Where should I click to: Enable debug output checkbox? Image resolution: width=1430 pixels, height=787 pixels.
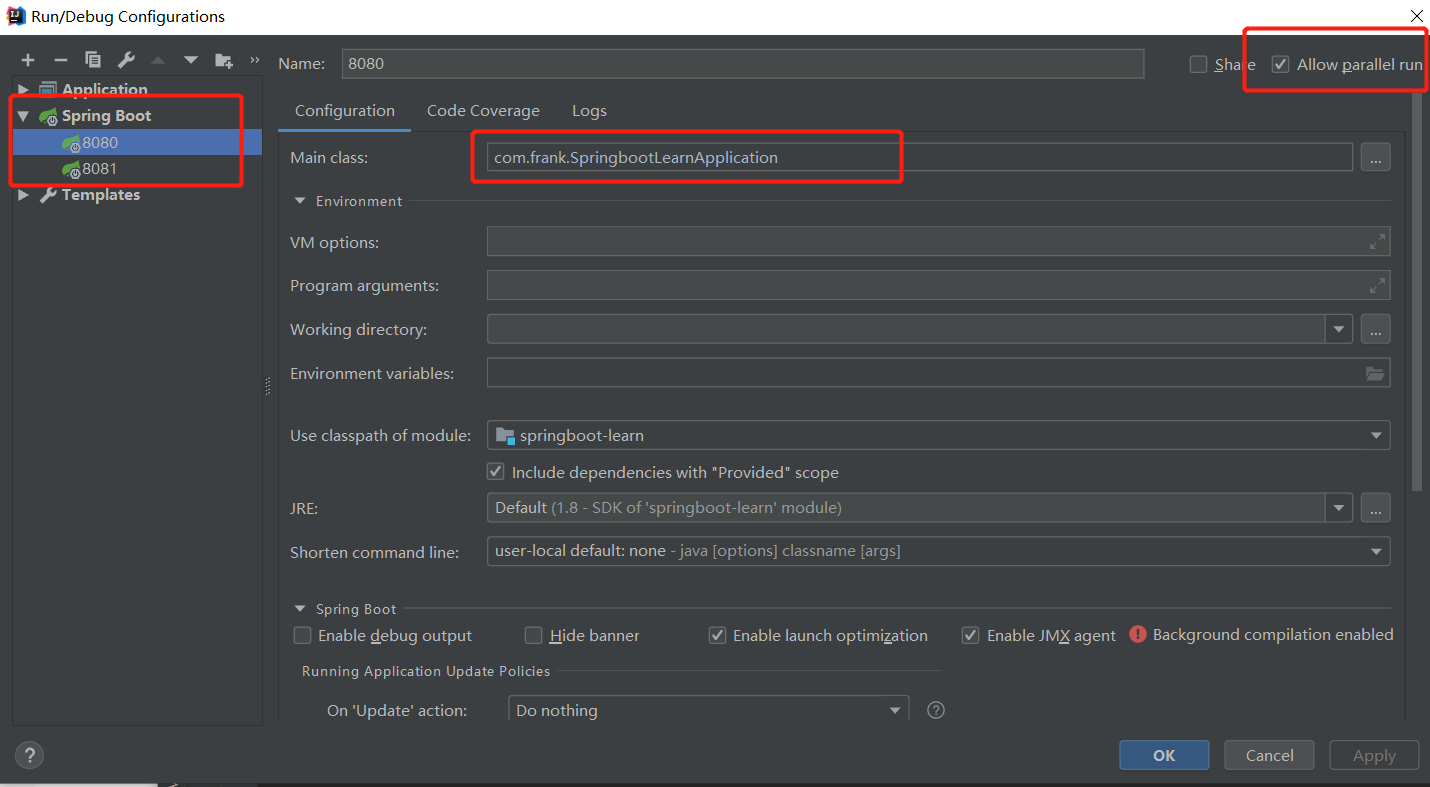302,635
